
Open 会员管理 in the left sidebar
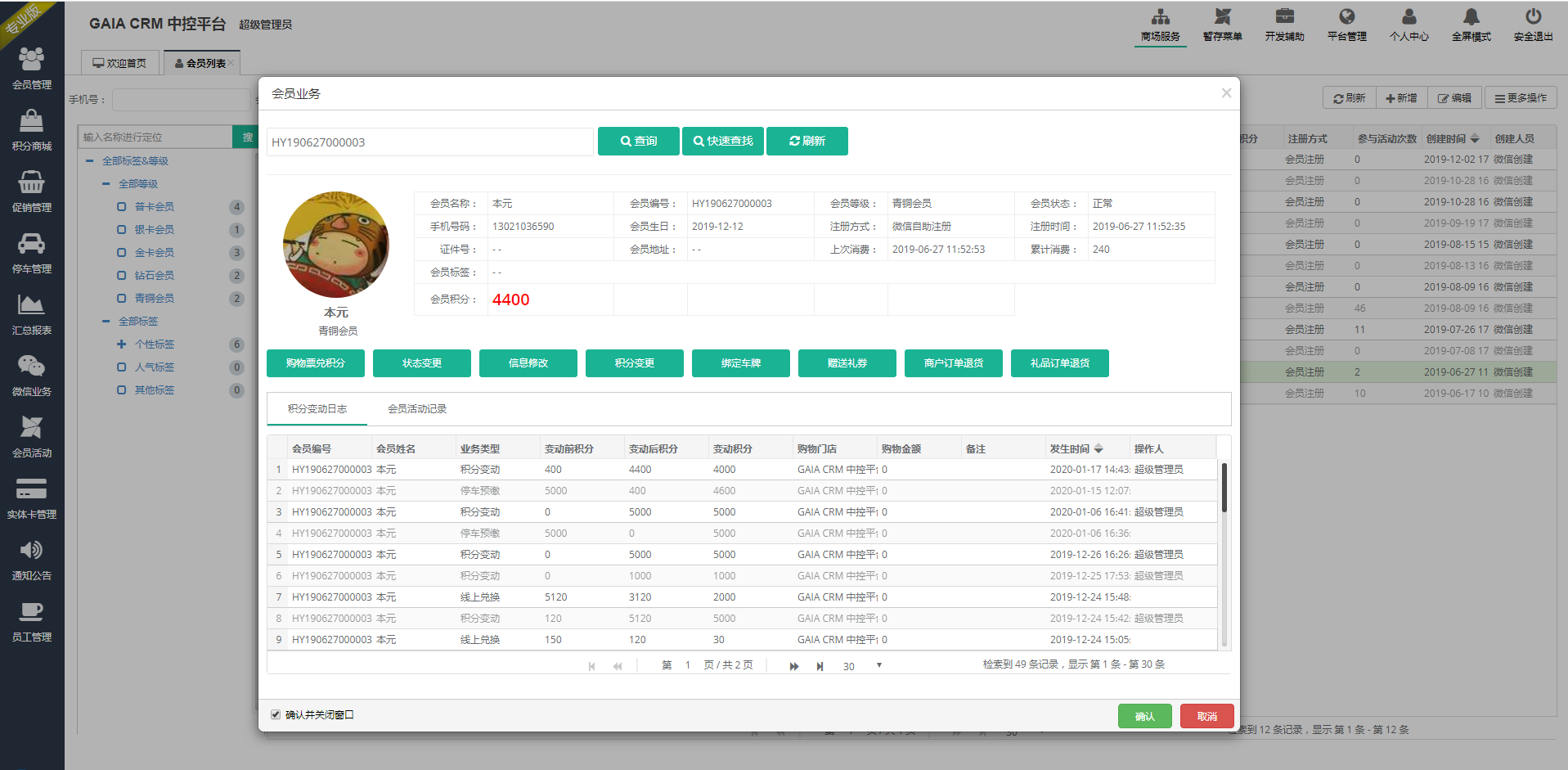pos(31,68)
